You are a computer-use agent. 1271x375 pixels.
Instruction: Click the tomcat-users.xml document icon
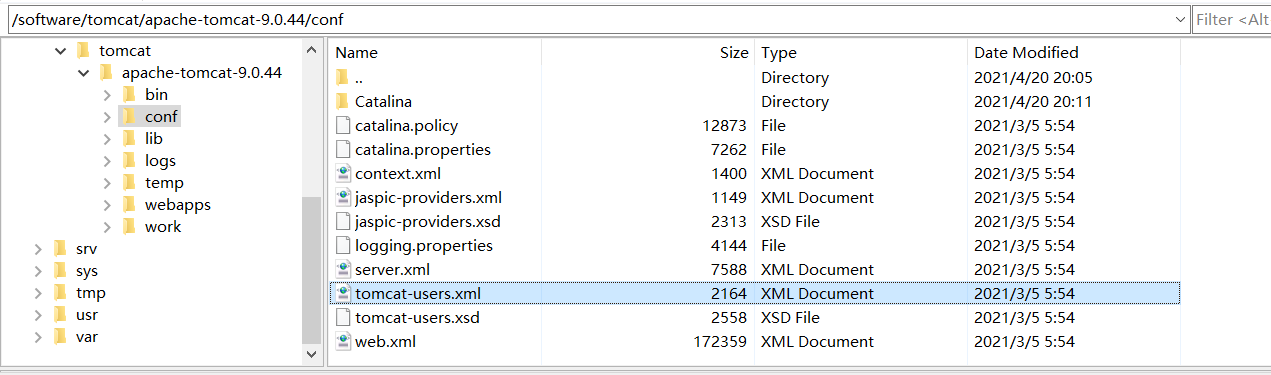point(343,294)
